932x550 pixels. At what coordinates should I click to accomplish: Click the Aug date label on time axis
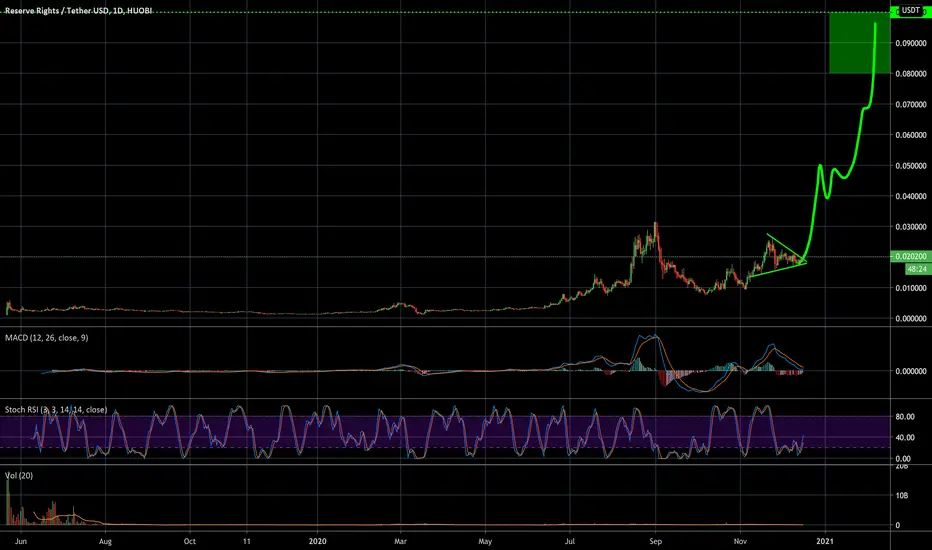point(105,541)
